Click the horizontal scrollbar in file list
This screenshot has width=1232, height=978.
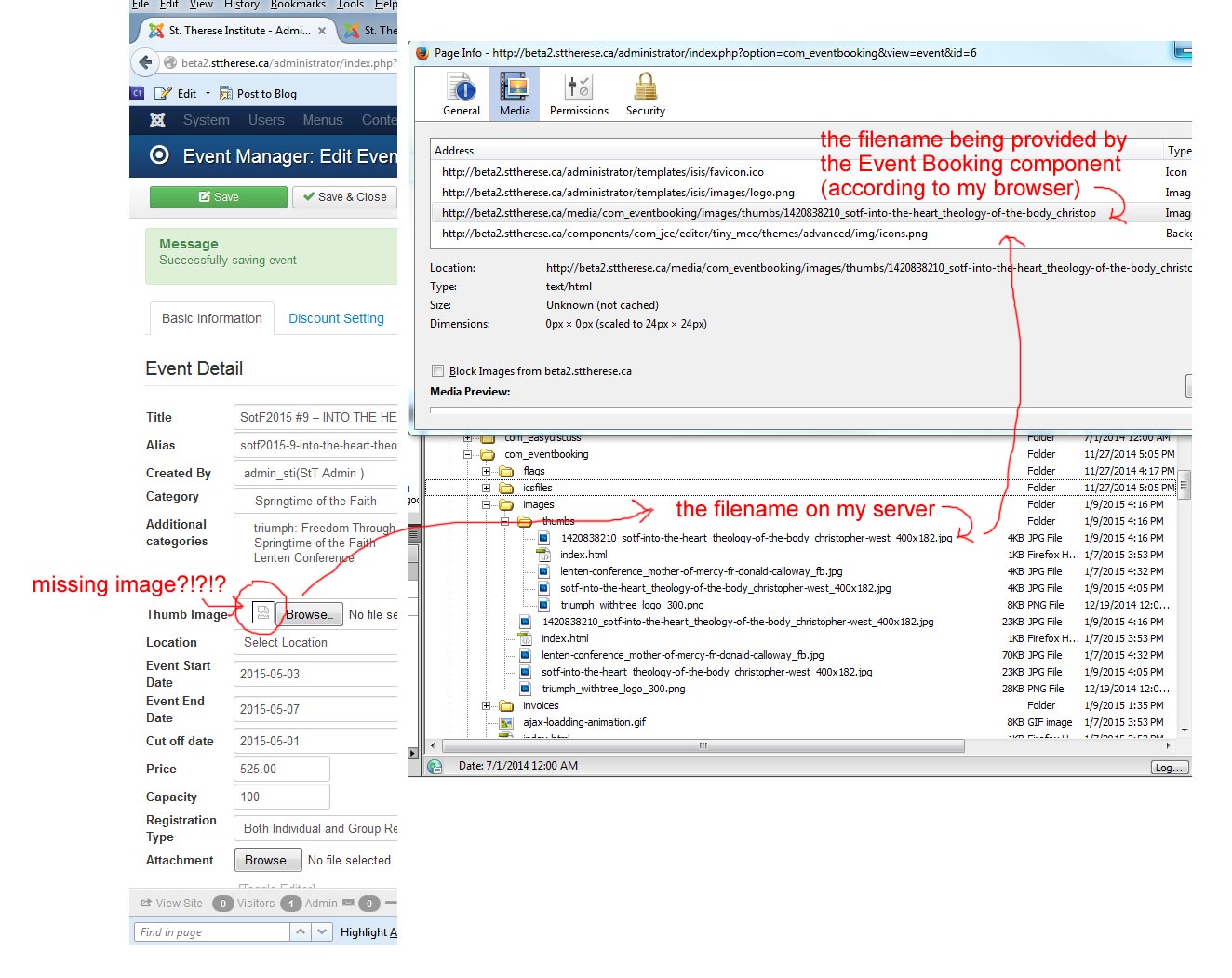point(703,746)
